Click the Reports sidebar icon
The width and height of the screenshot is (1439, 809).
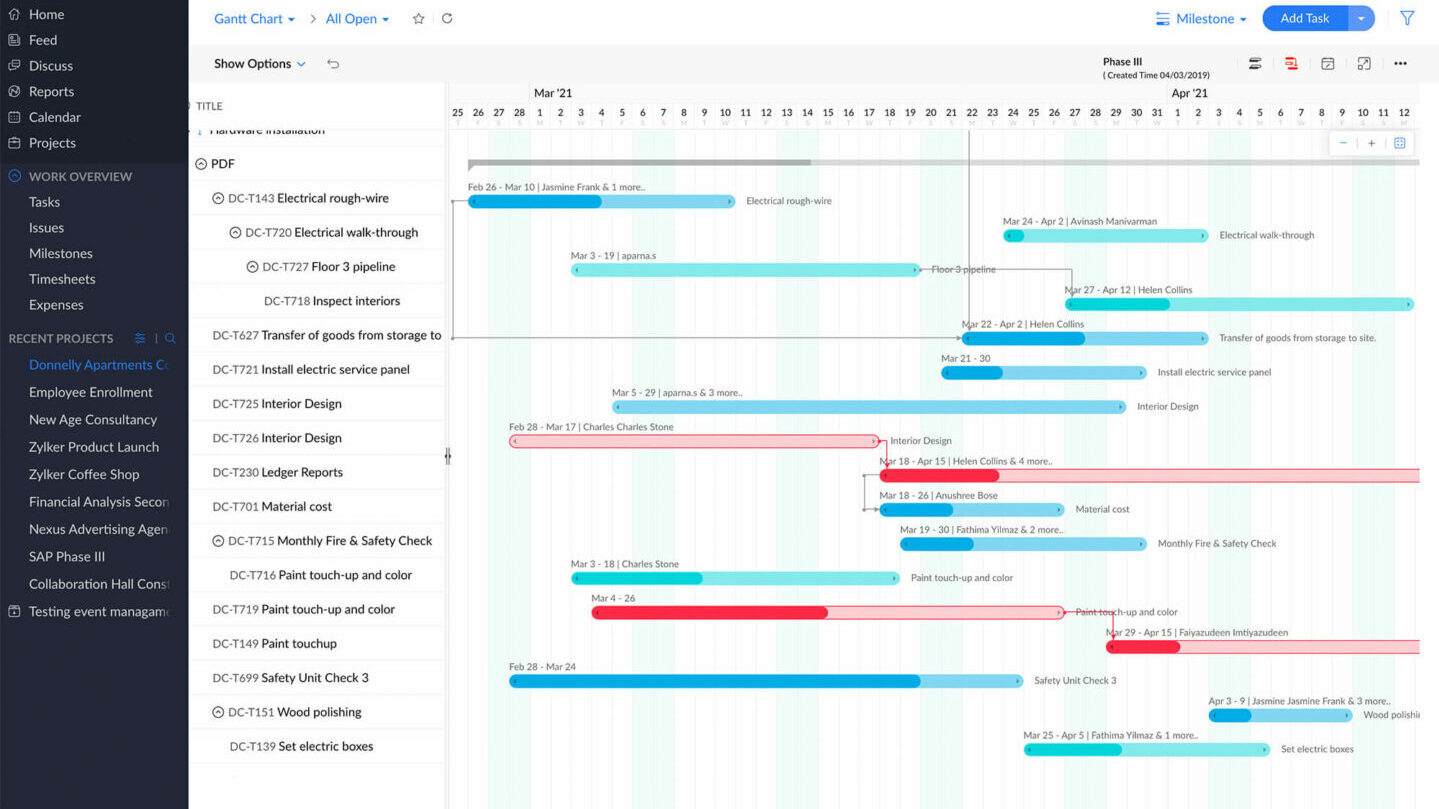(x=14, y=92)
